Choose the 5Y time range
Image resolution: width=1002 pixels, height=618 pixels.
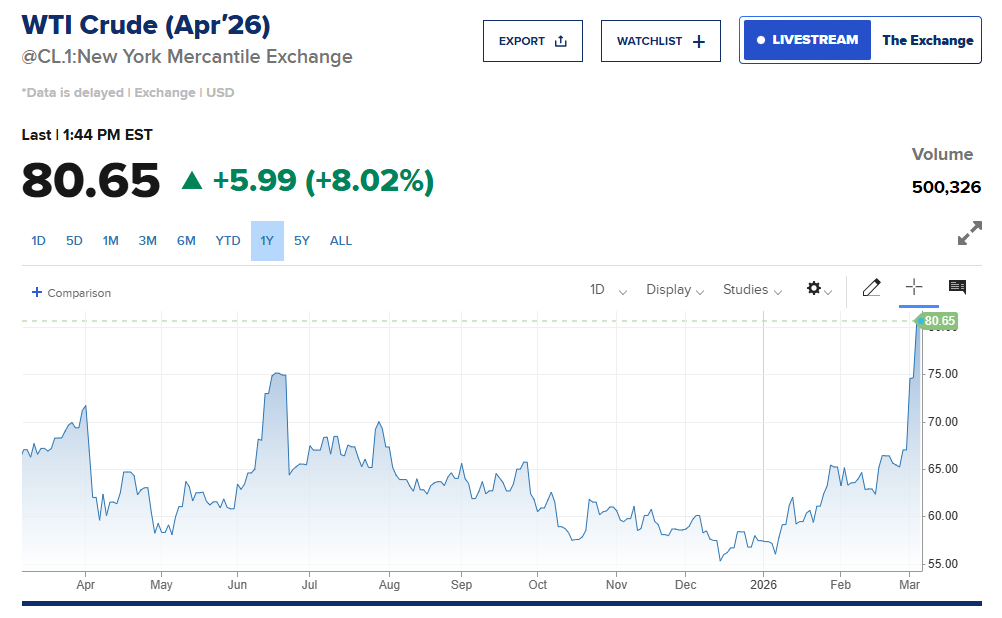tap(302, 241)
